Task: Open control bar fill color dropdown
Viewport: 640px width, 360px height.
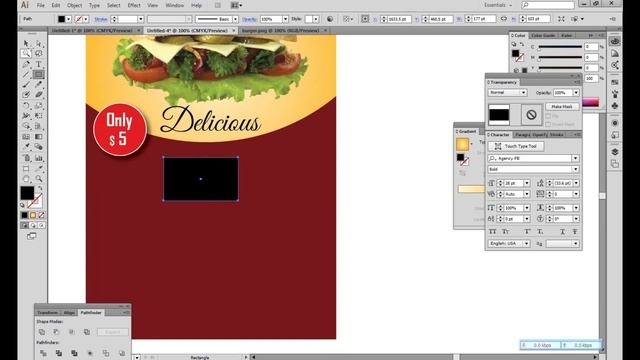Action: click(68, 19)
